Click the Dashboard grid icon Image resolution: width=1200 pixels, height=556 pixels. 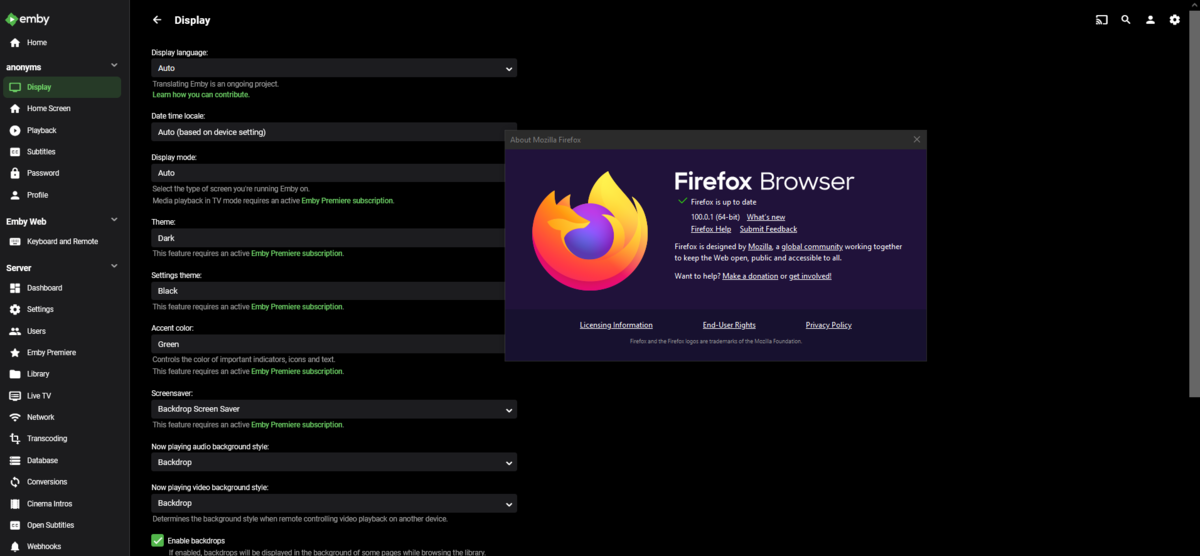coord(15,288)
